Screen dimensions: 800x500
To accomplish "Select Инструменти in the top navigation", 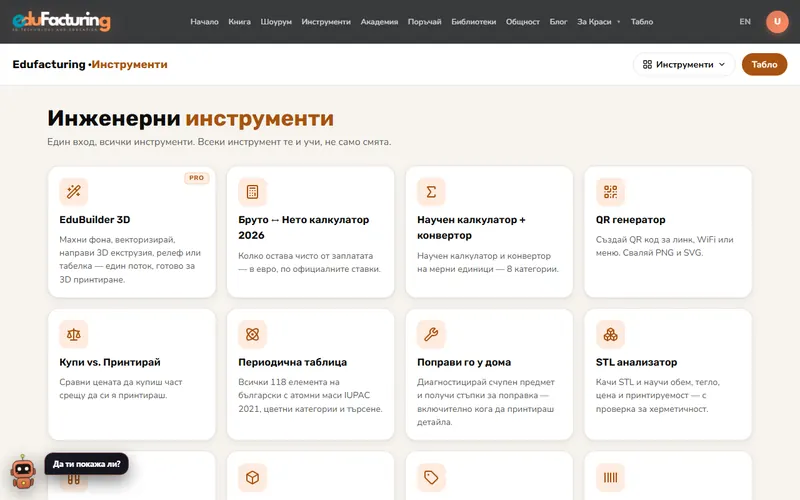I will tap(326, 21).
